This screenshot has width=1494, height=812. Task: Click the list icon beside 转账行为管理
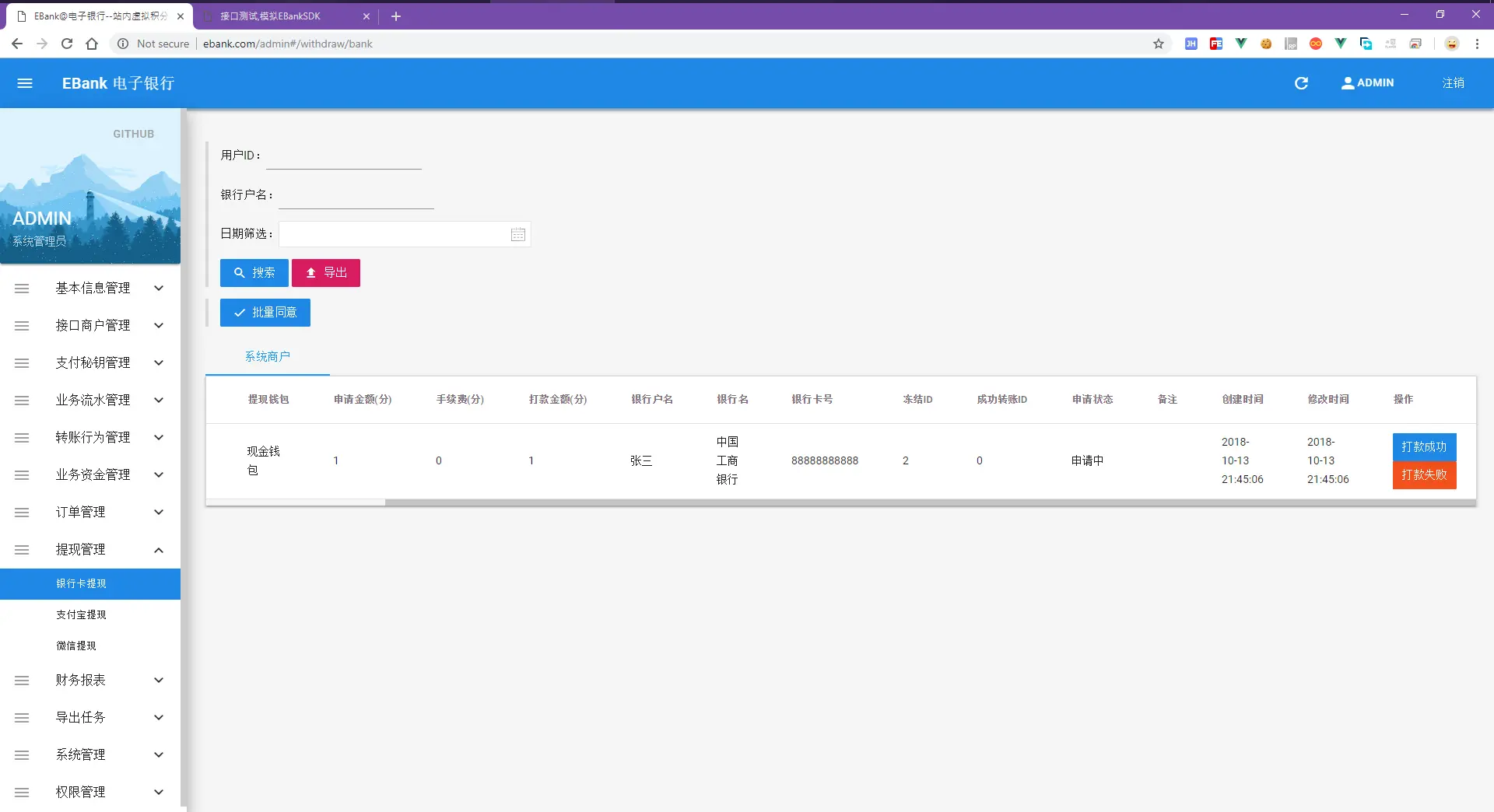tap(22, 438)
